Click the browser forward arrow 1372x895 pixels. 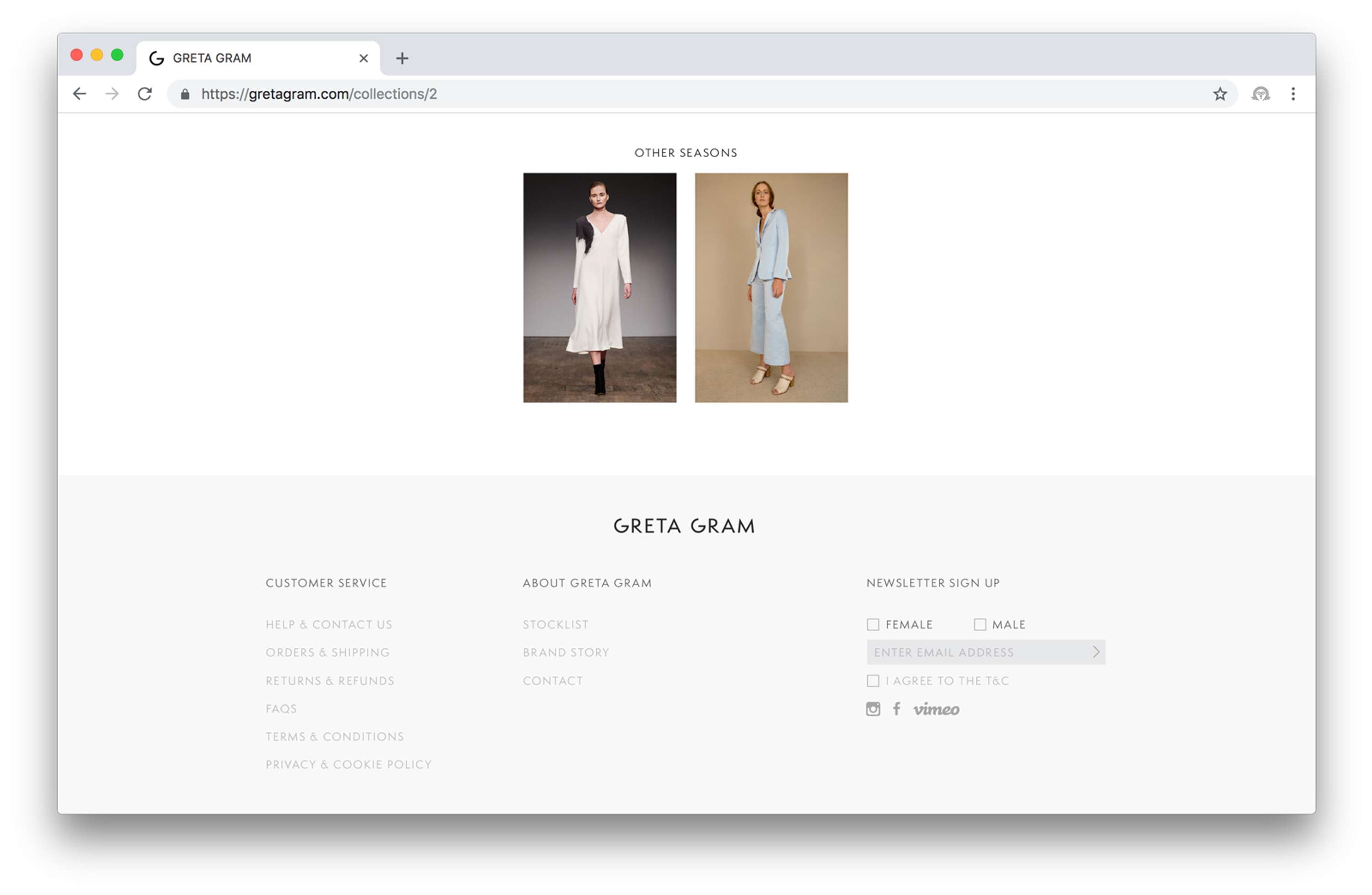(x=112, y=94)
